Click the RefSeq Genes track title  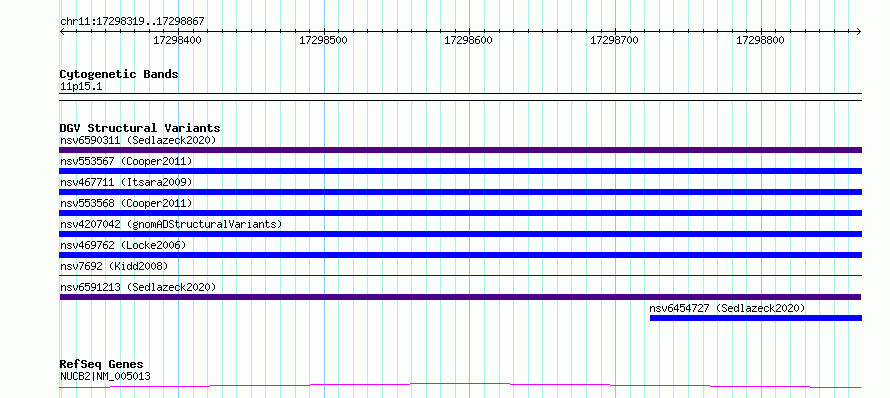point(101,365)
